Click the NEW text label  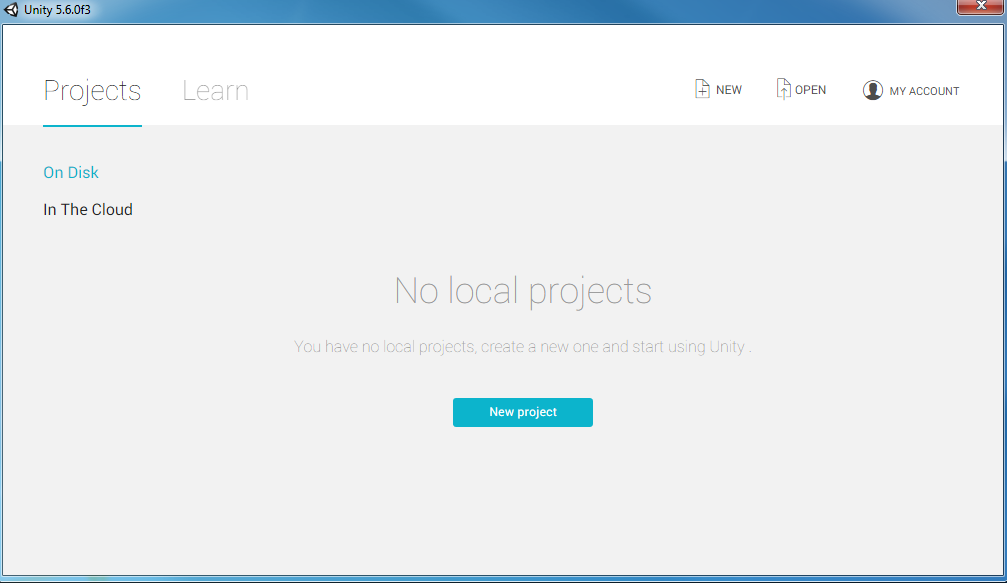729,90
